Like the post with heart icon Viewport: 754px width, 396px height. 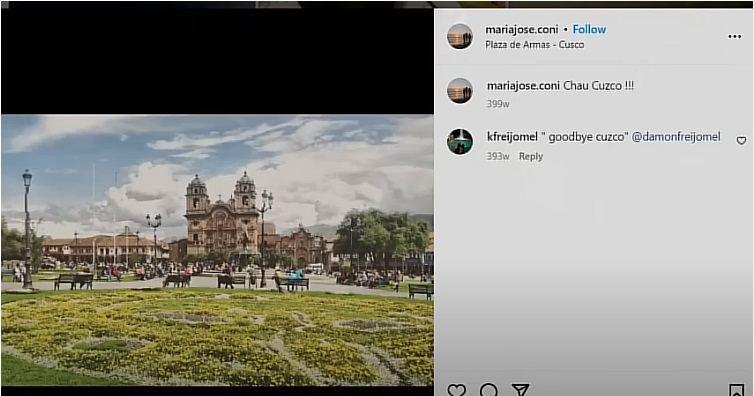(x=456, y=390)
